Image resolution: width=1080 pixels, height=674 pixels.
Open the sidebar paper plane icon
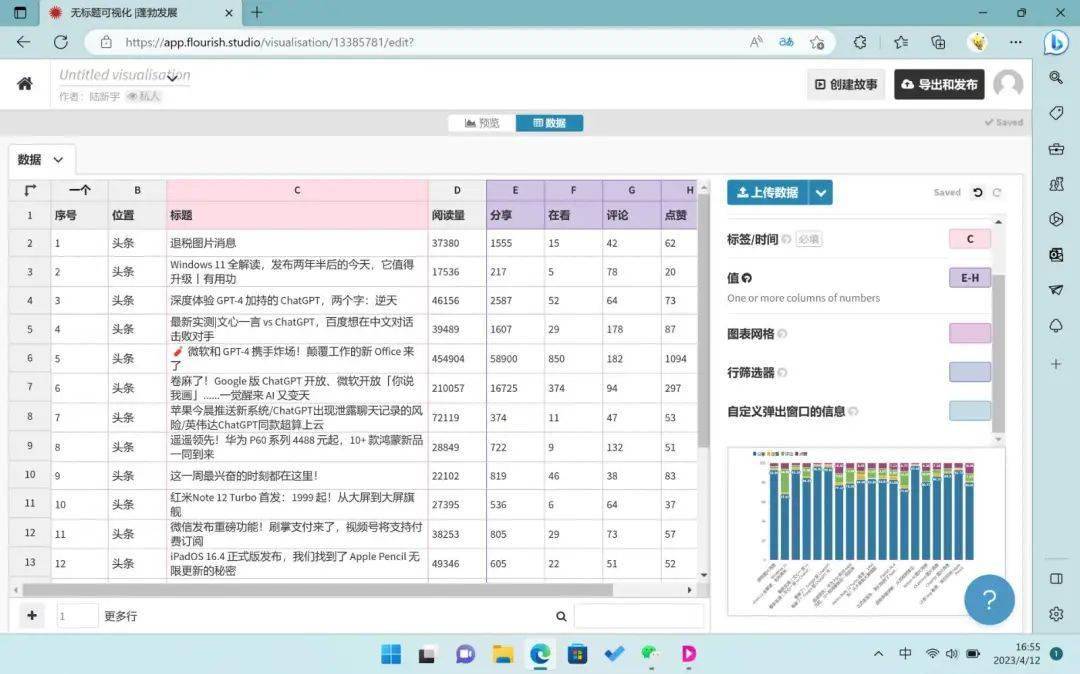click(x=1056, y=290)
